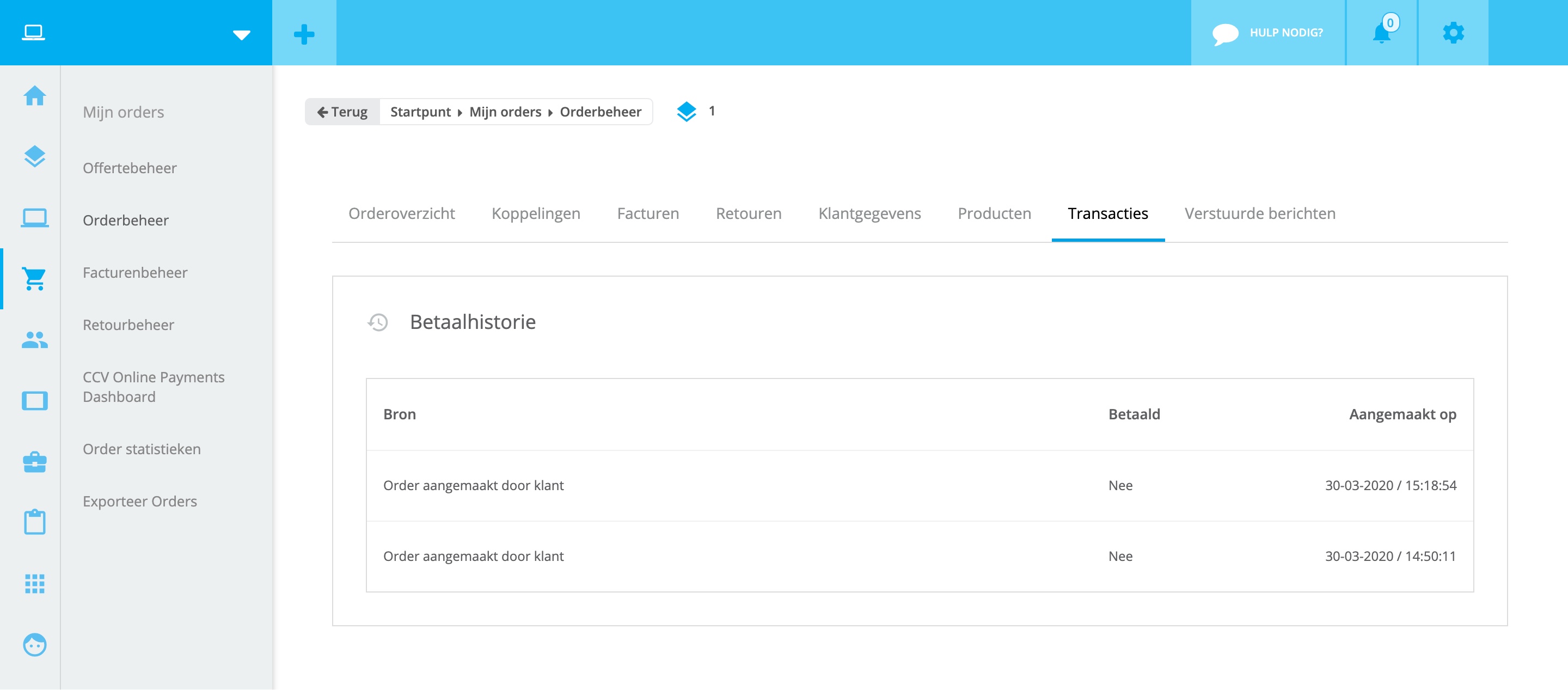Click the timestamp 30-03-2020 / 14:50:11

click(1391, 557)
